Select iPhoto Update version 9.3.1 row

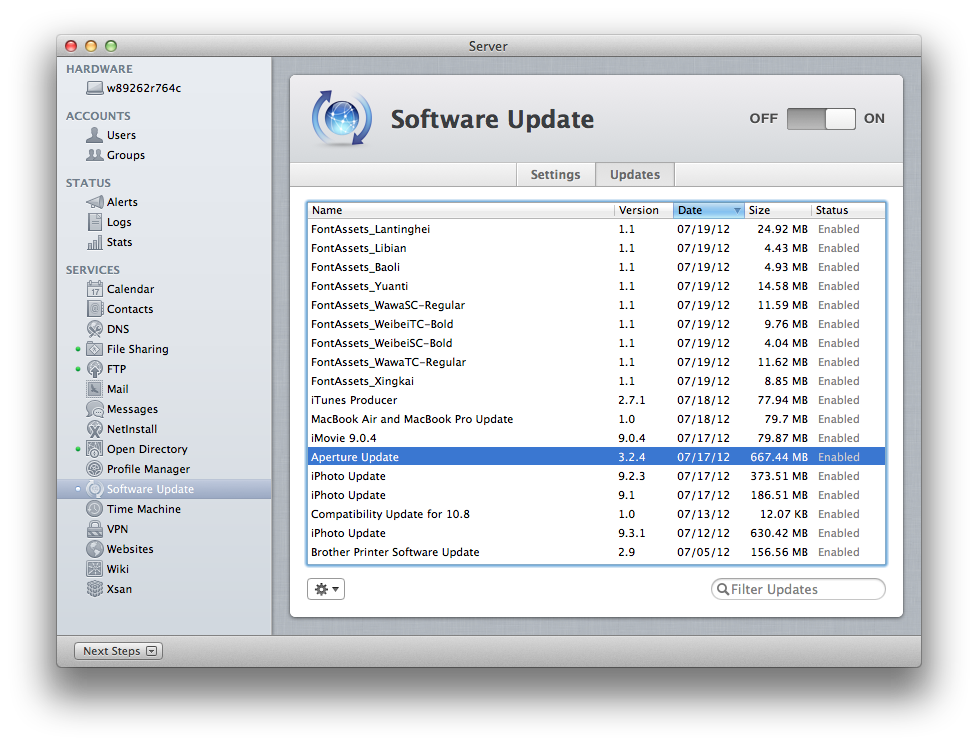pyautogui.click(x=596, y=533)
